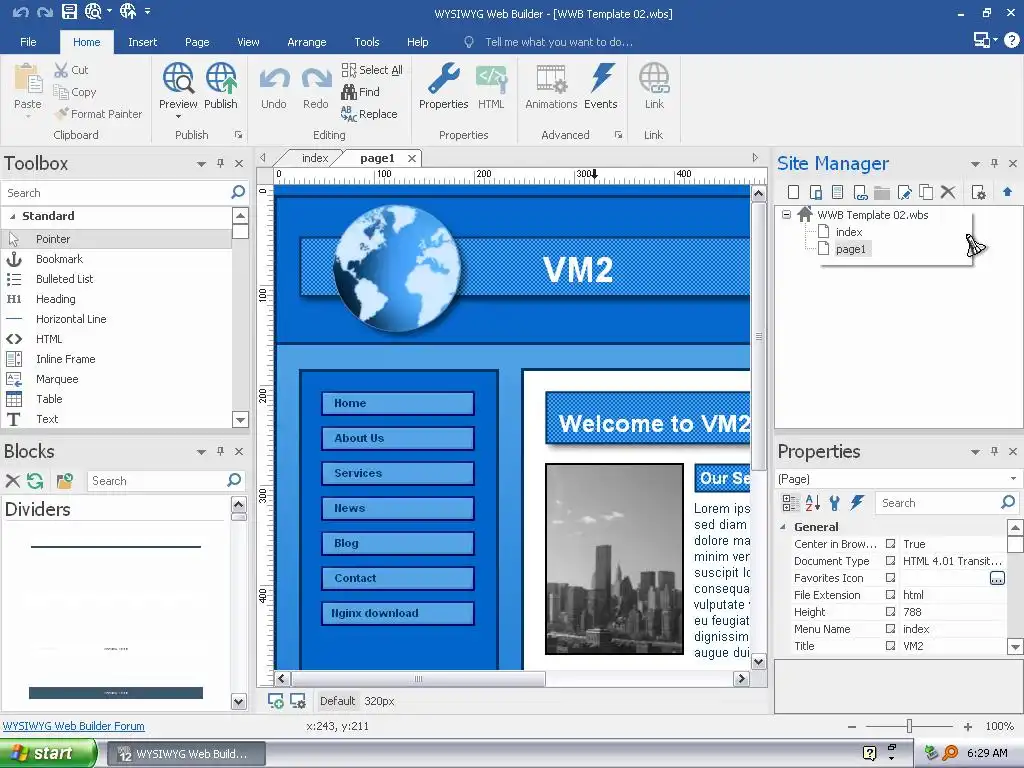Open the Paste dropdown arrow
Viewport: 1024px width, 768px height.
click(27, 117)
